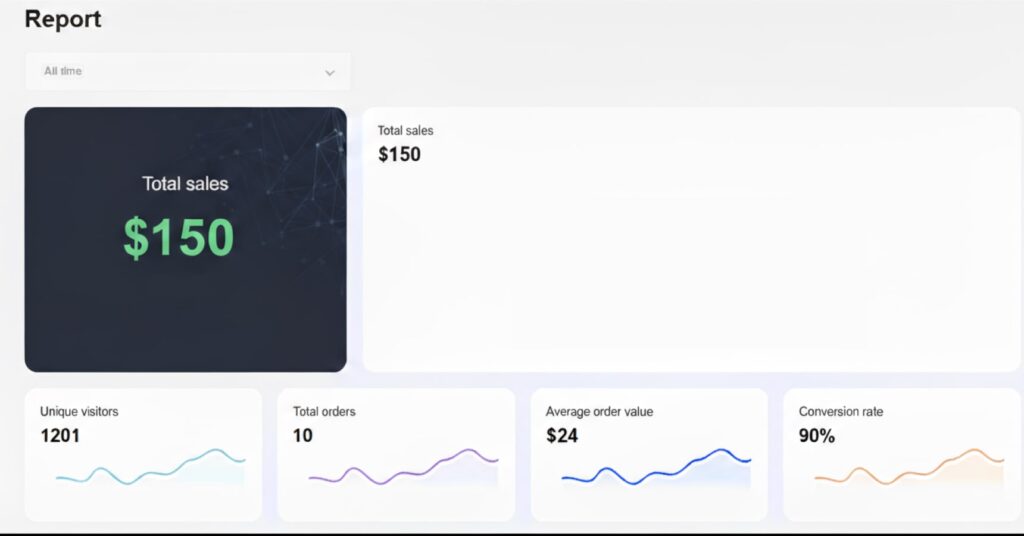Click the black $150 value in chart panel

coord(399,155)
